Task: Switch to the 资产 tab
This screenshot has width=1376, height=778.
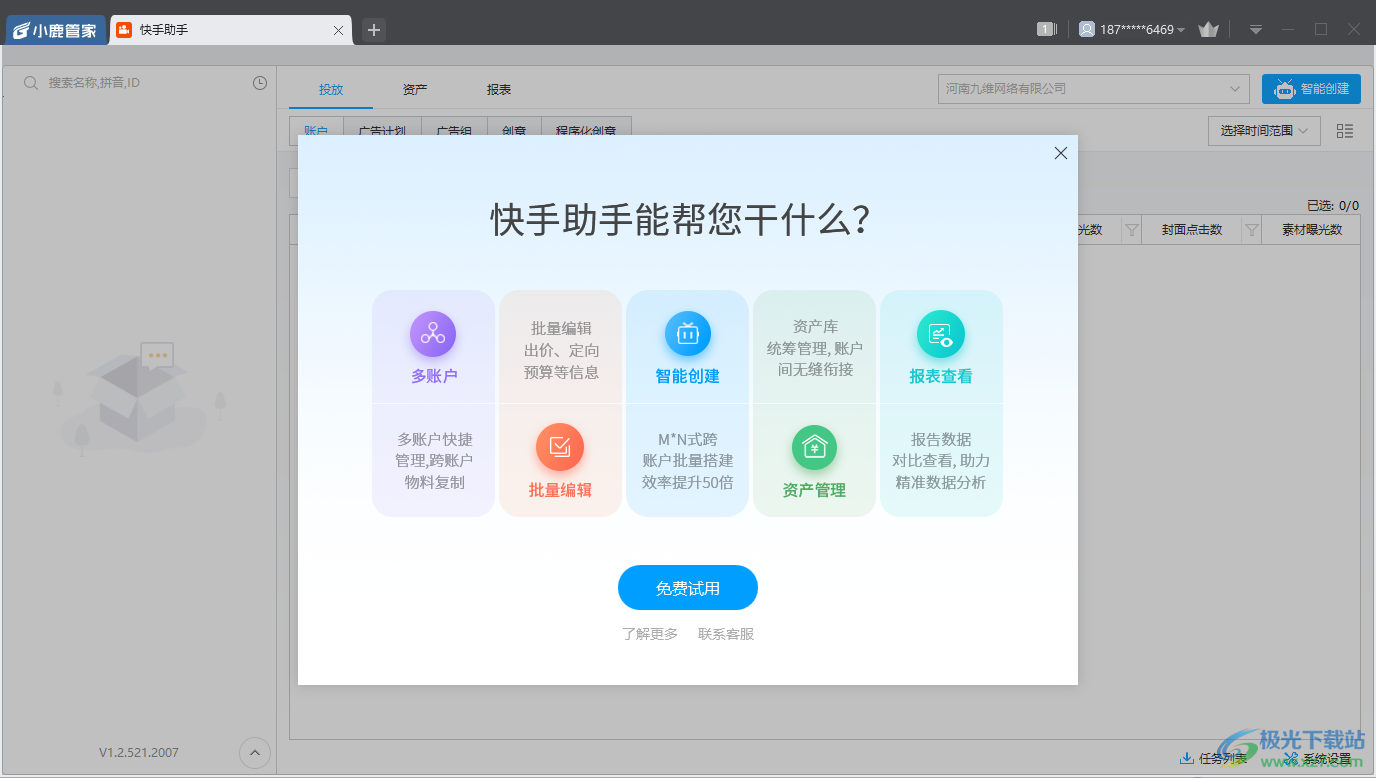Action: click(415, 89)
